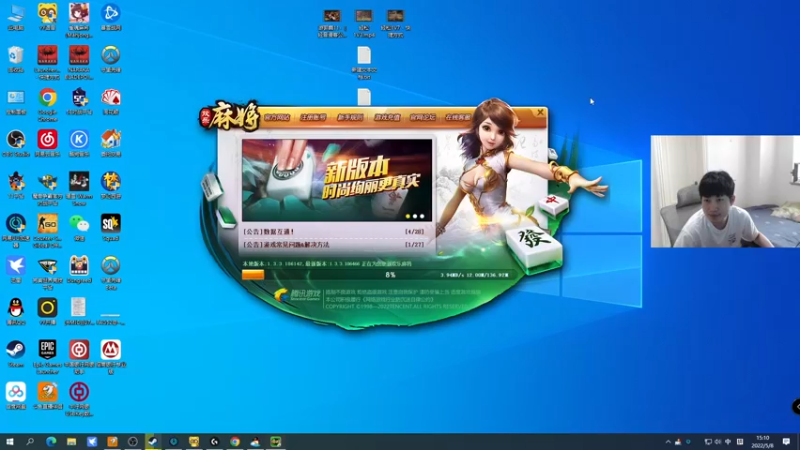This screenshot has height=450, width=800.
Task: Open the QQ penguin desktop icon
Action: click(16, 309)
